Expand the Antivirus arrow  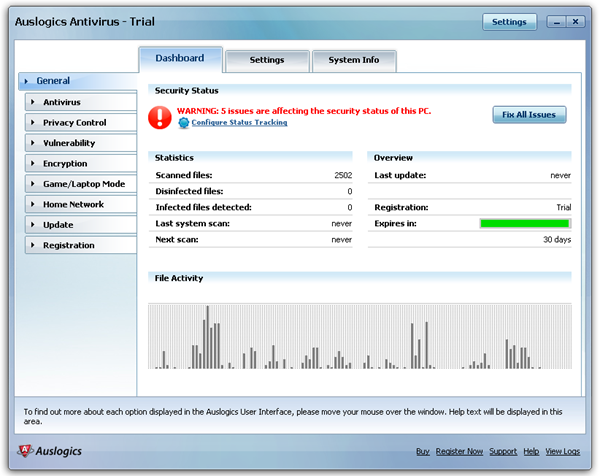pyautogui.click(x=33, y=102)
